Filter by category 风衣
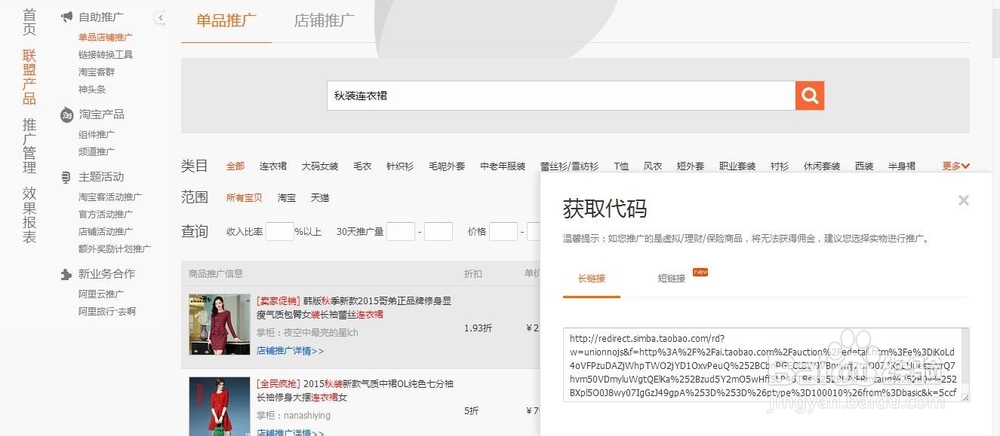This screenshot has width=1000, height=436. tap(652, 166)
